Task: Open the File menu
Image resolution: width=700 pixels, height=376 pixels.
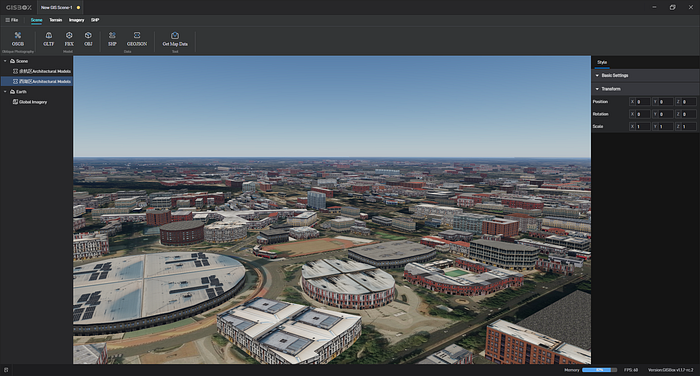Action: (12, 20)
